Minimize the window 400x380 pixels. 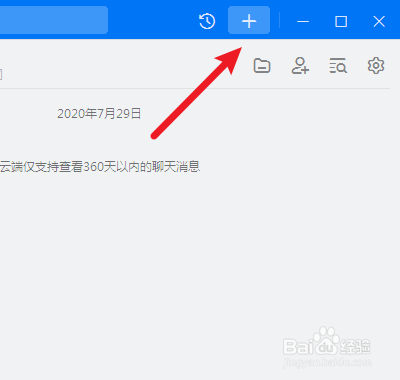[x=303, y=22]
